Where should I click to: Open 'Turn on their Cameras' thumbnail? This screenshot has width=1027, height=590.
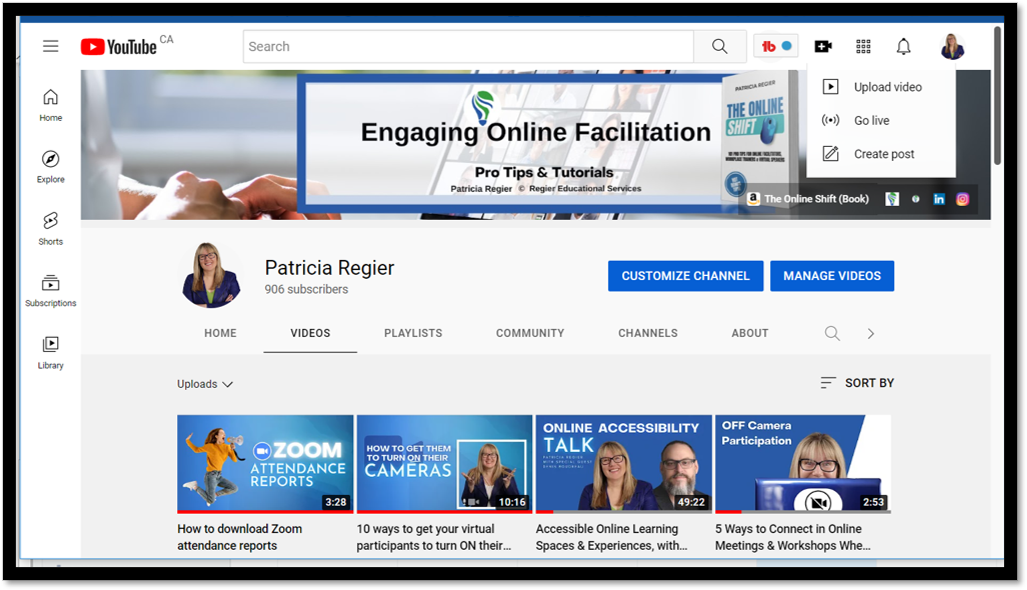(444, 464)
